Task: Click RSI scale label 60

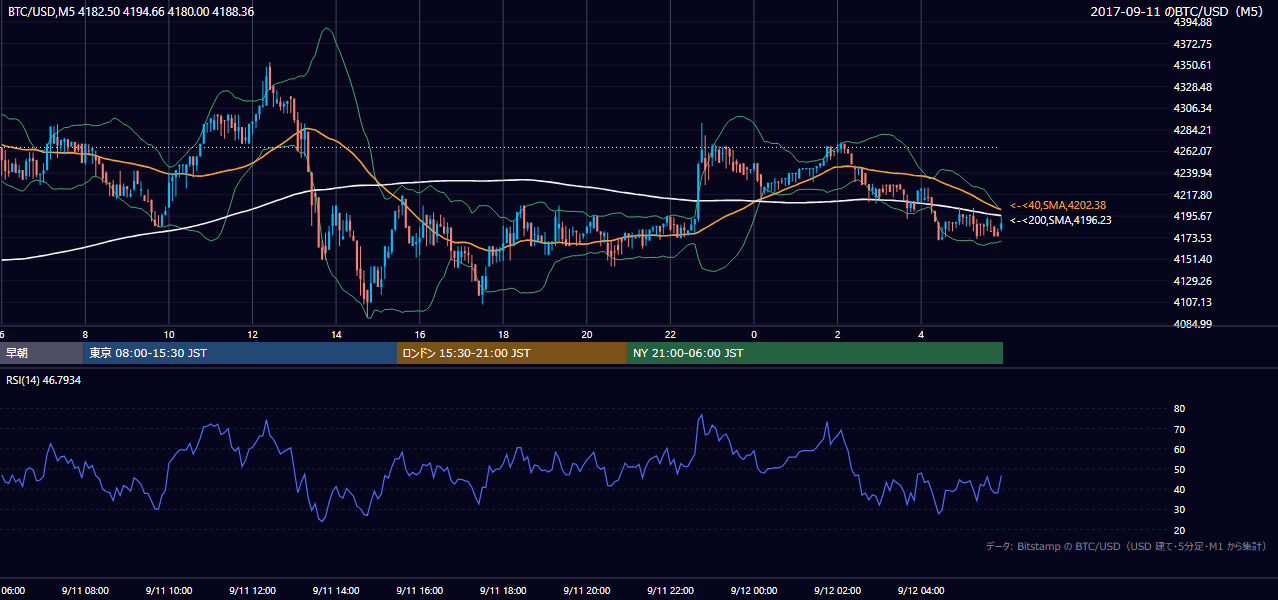Action: (1179, 449)
